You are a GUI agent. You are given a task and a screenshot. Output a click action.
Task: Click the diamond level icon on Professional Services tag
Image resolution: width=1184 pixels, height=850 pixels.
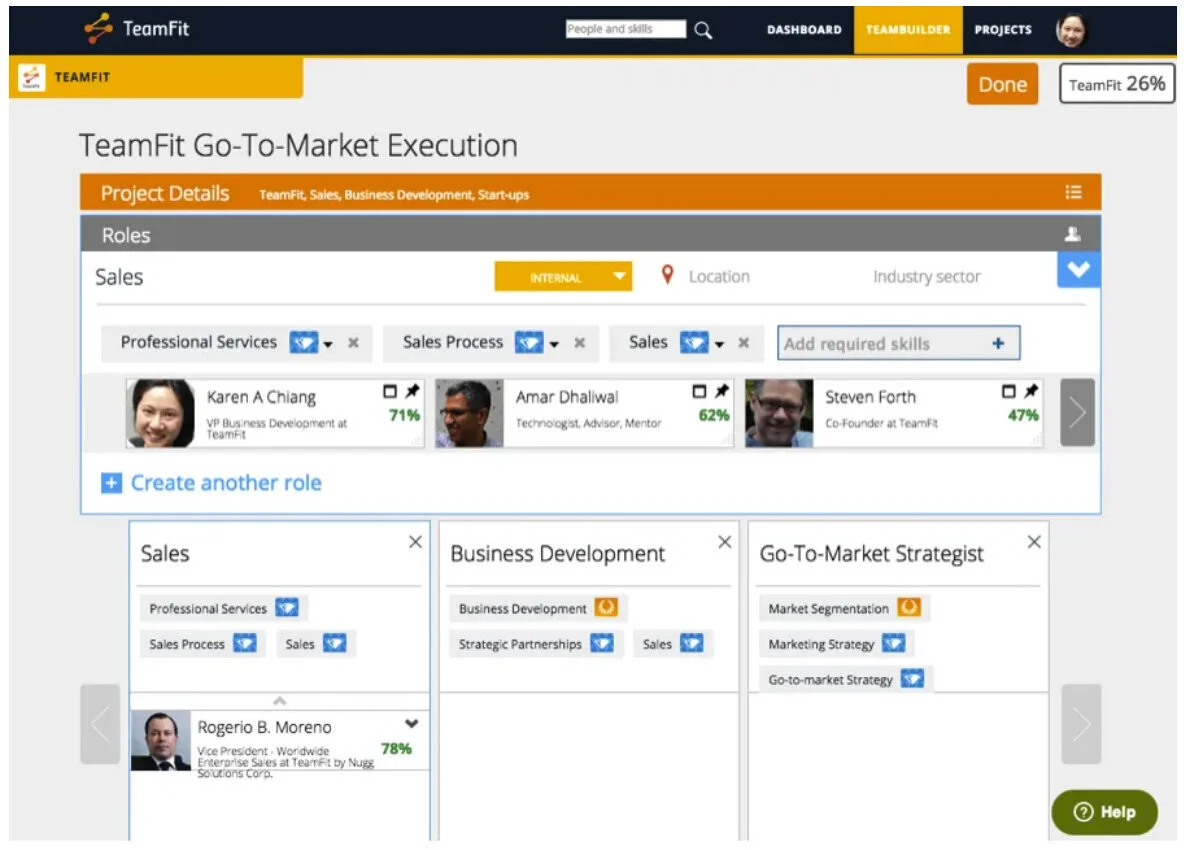click(x=304, y=343)
